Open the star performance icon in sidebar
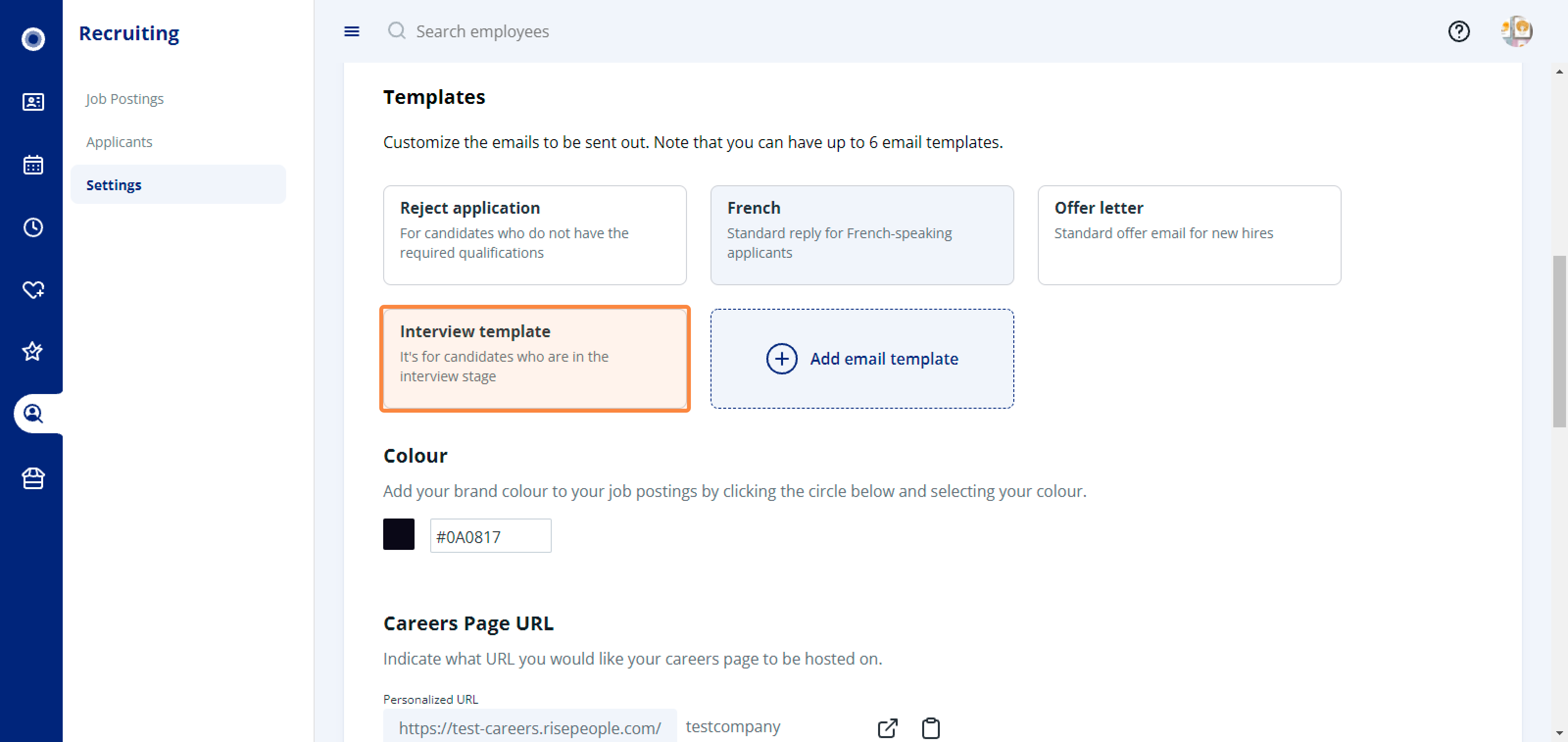Screen dimensions: 1568x742 [x=33, y=351]
